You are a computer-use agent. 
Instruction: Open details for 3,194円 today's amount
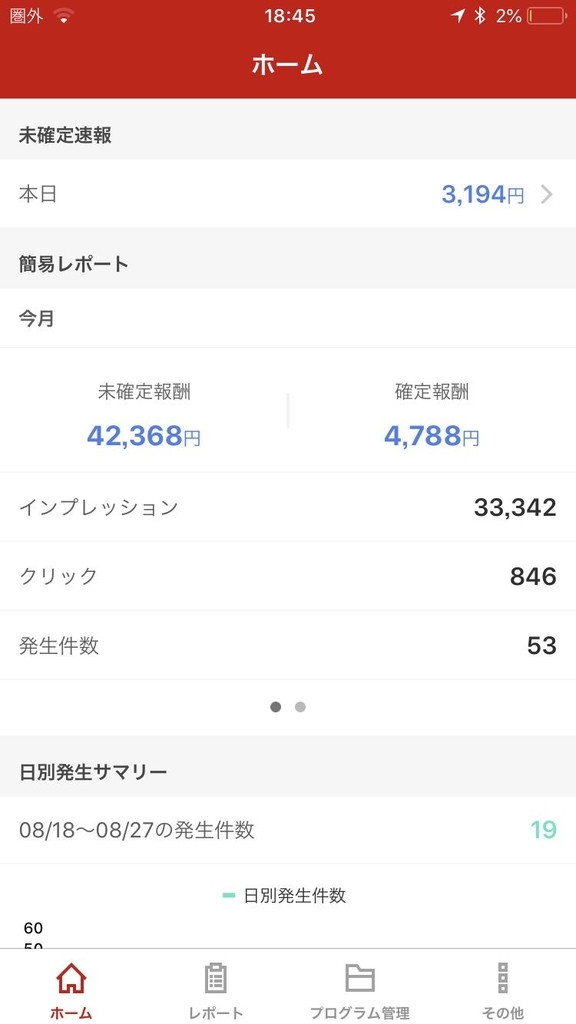click(481, 194)
